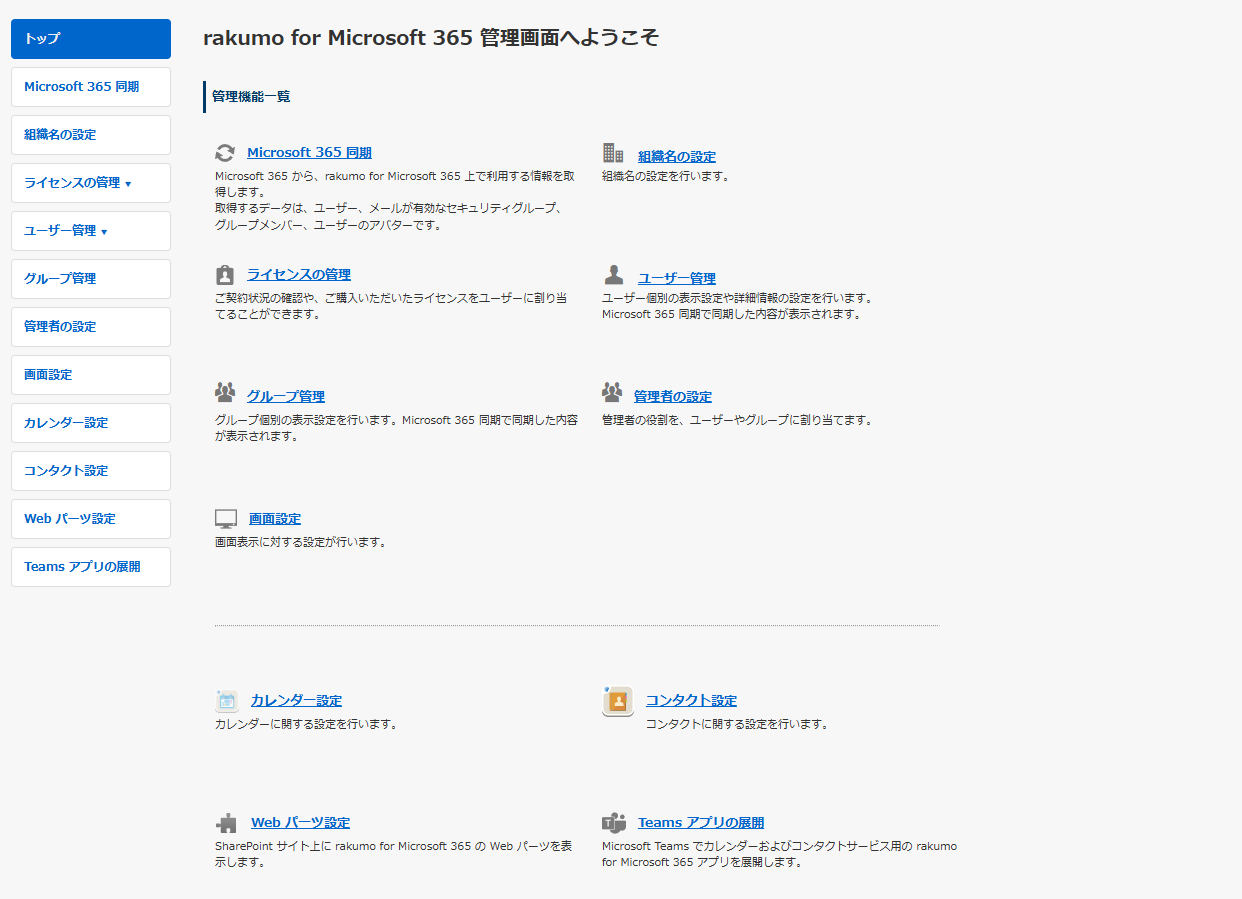Select トップ in the sidebar
The width and height of the screenshot is (1242, 899).
pyautogui.click(x=91, y=39)
